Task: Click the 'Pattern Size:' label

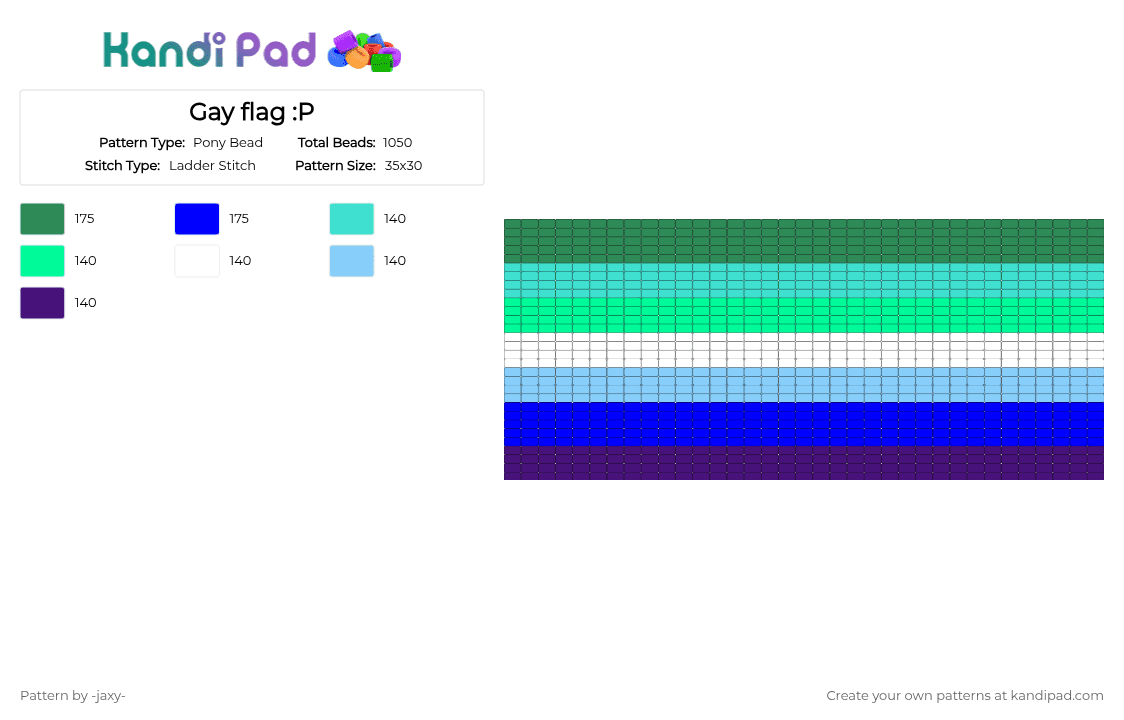Action: [x=335, y=166]
